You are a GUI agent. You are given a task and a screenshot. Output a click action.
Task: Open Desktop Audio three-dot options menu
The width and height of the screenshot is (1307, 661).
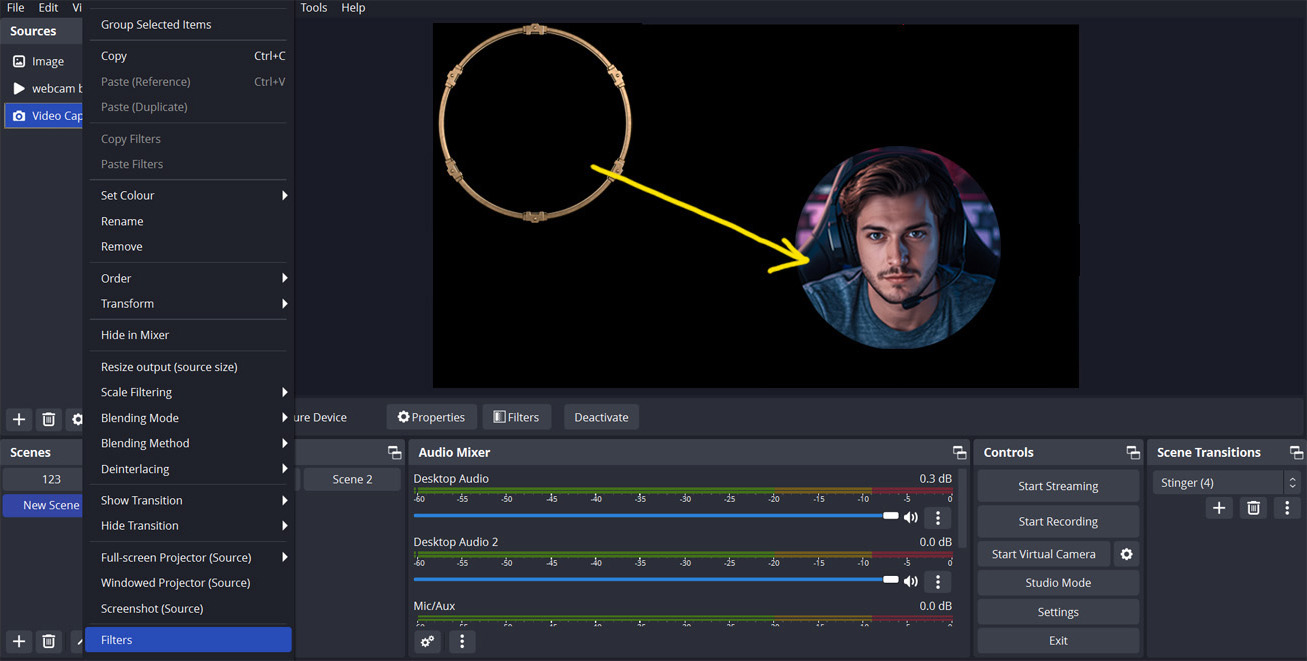point(937,517)
